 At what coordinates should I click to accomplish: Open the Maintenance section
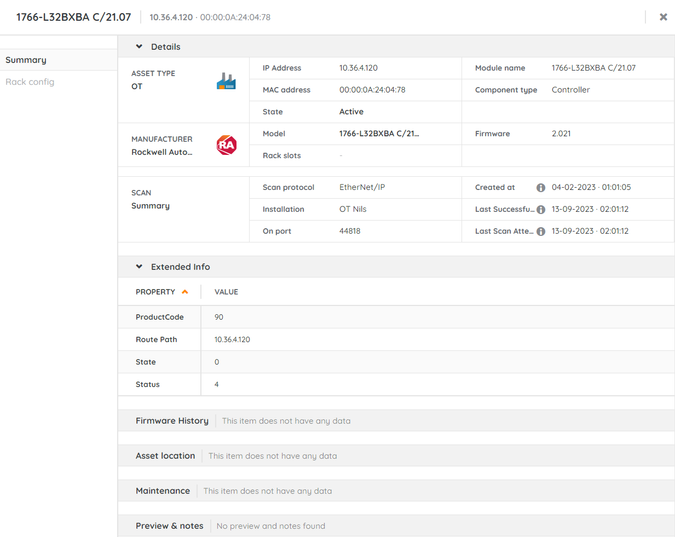pyautogui.click(x=162, y=491)
